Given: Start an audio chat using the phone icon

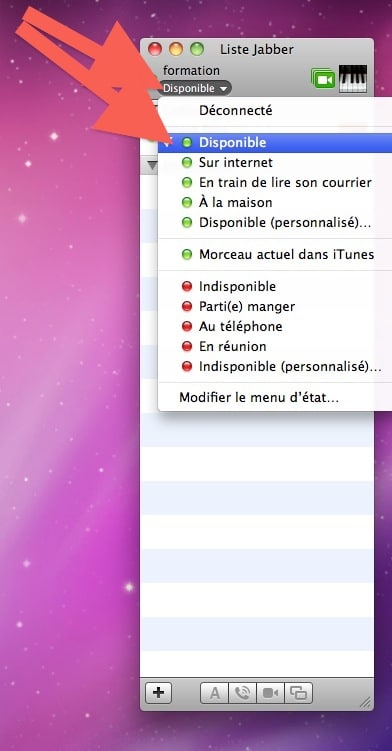Looking at the screenshot, I should click(x=242, y=693).
